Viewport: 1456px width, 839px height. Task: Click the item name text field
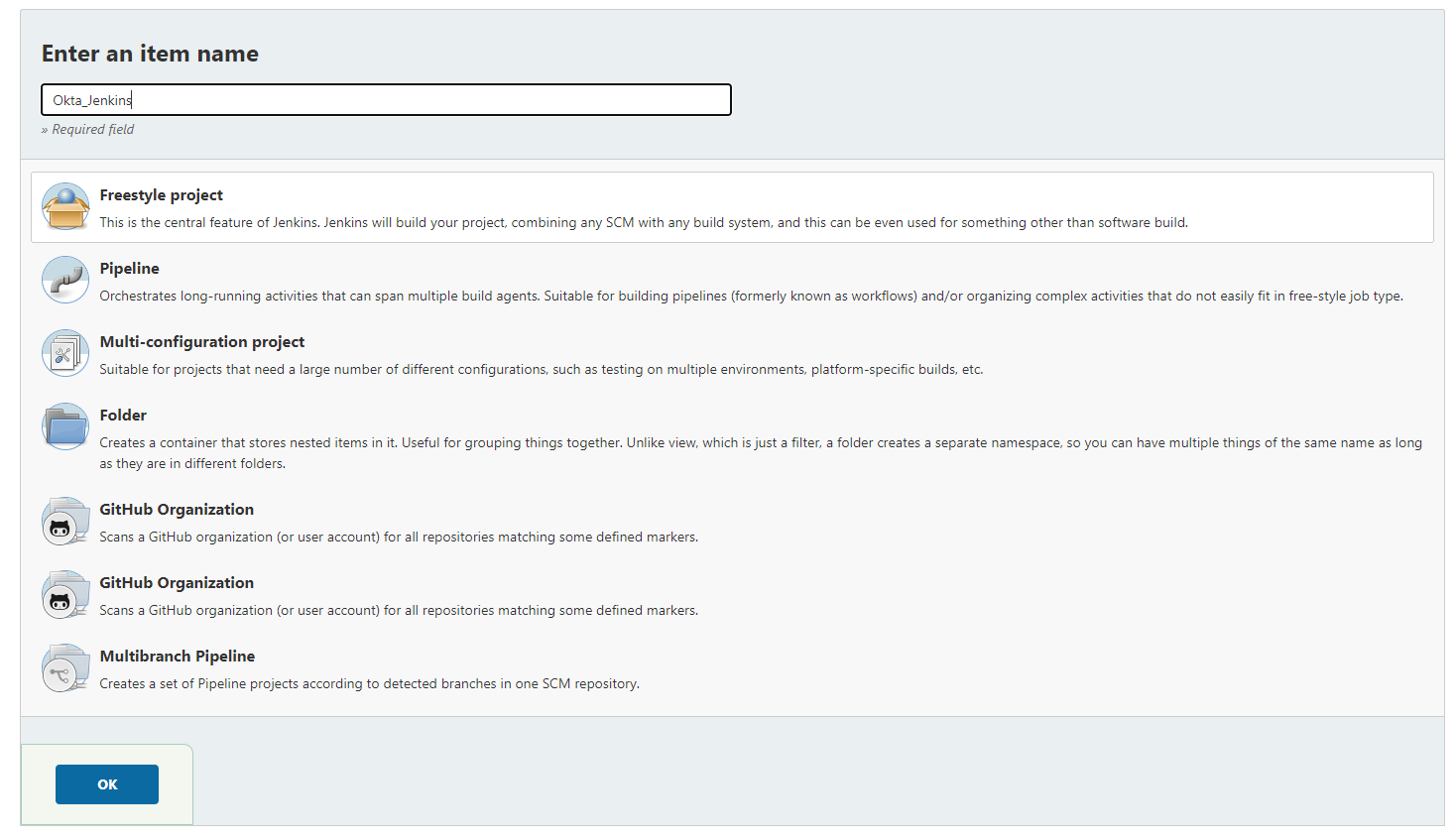[x=386, y=100]
